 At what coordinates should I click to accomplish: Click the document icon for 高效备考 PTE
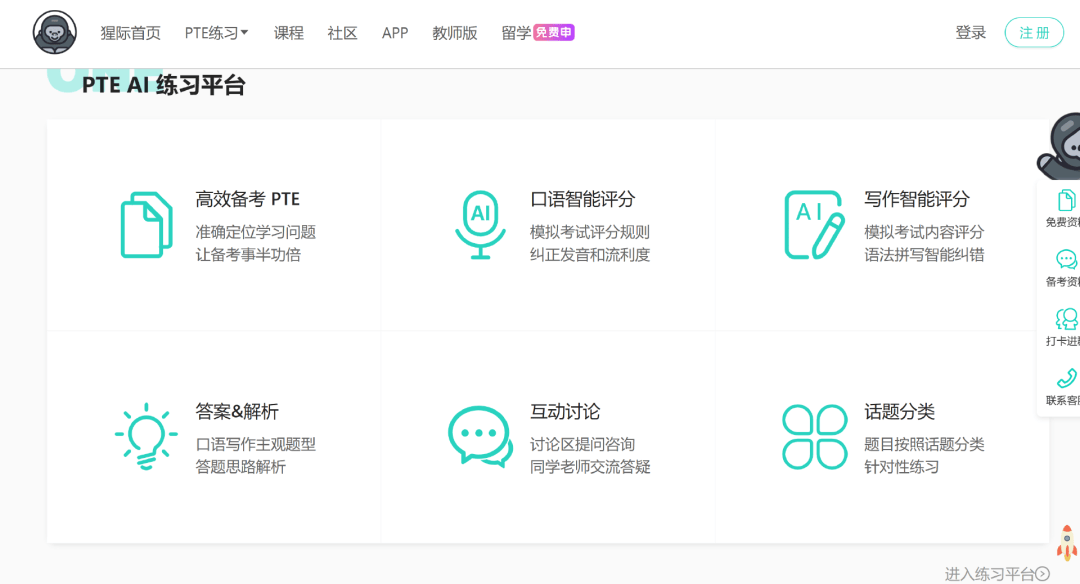pyautogui.click(x=146, y=225)
